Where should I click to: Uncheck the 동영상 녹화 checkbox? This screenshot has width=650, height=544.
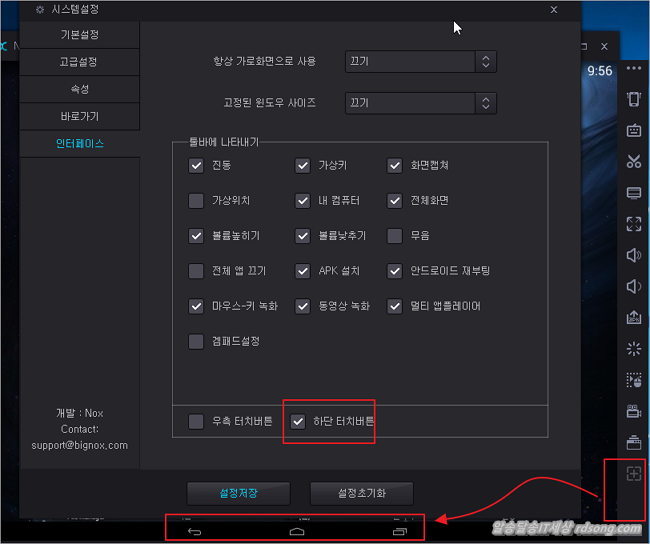click(x=303, y=306)
